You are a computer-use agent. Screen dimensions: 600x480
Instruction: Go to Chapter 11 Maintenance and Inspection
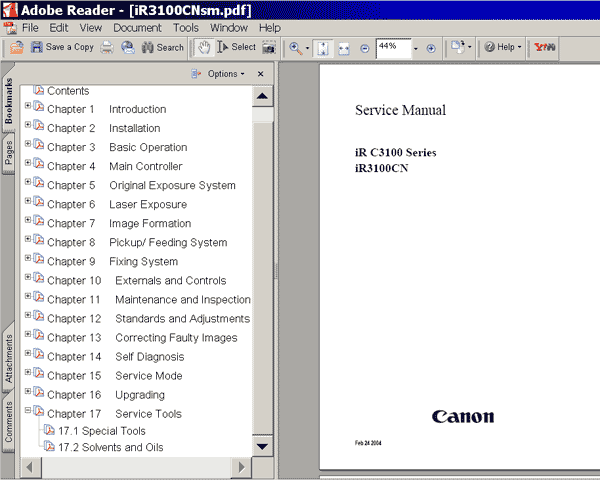149,300
